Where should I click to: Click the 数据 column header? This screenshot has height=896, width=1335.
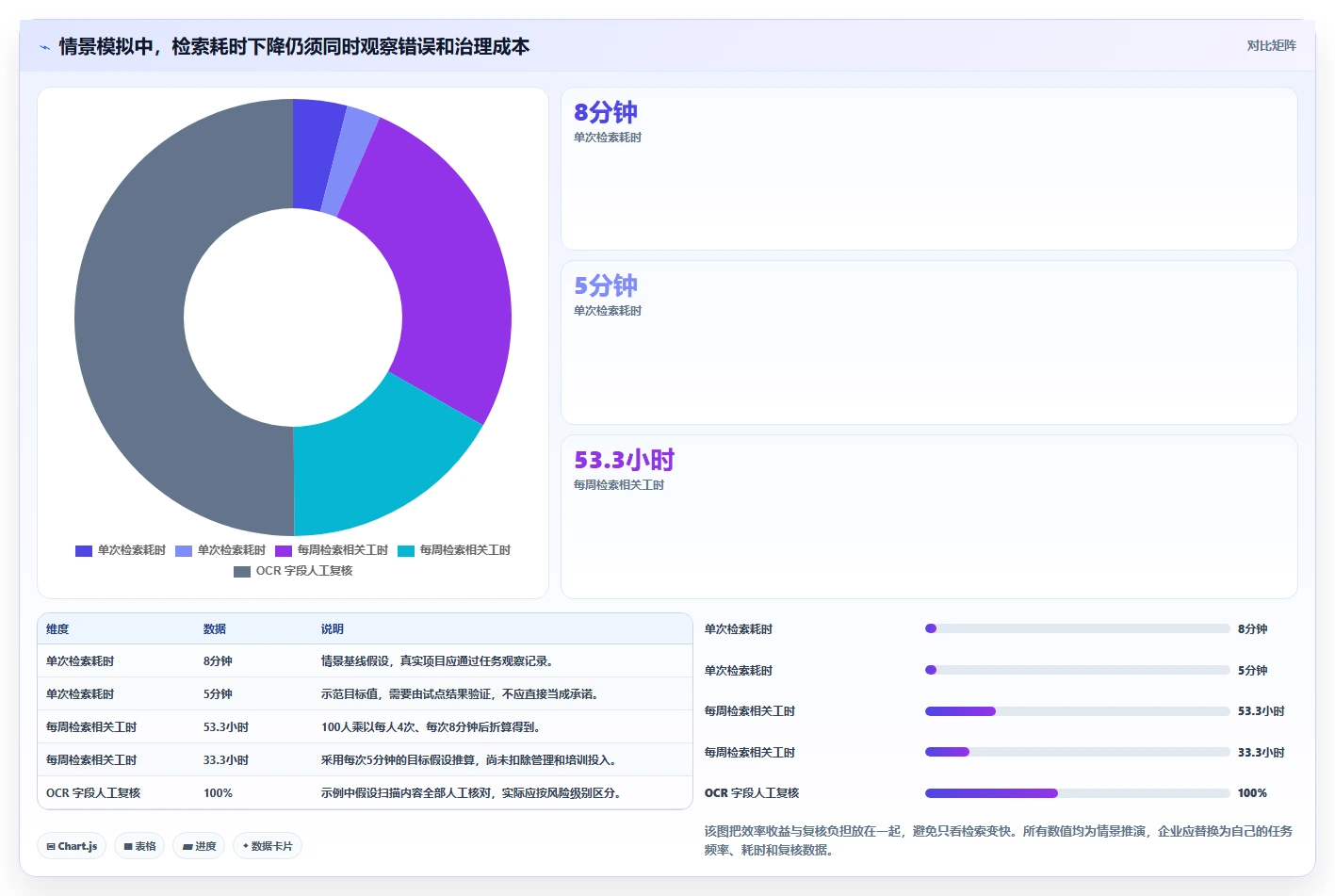point(215,629)
